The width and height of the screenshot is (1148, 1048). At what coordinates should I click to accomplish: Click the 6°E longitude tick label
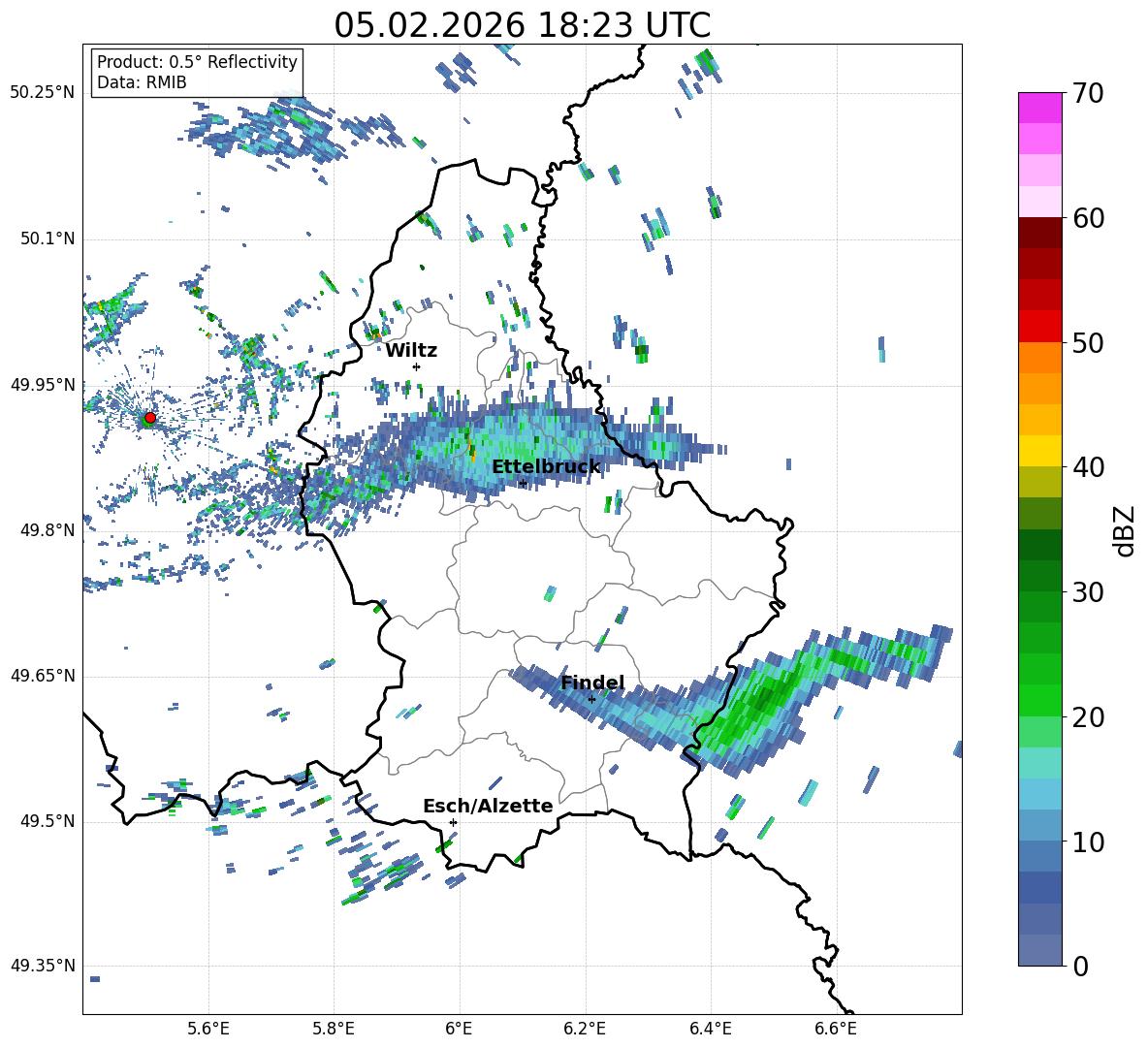[x=459, y=1029]
